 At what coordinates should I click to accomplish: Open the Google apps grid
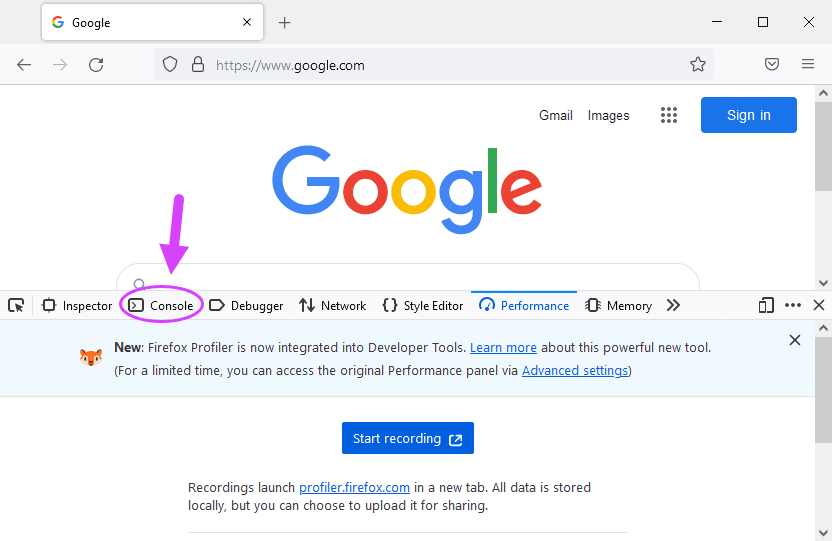coord(669,115)
